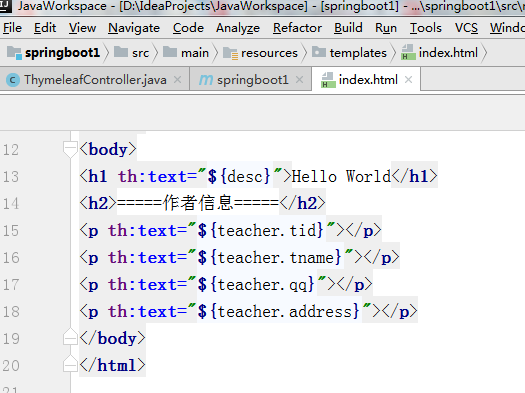
Task: Click resources folder icon in breadcrumb
Action: pyautogui.click(x=230, y=53)
